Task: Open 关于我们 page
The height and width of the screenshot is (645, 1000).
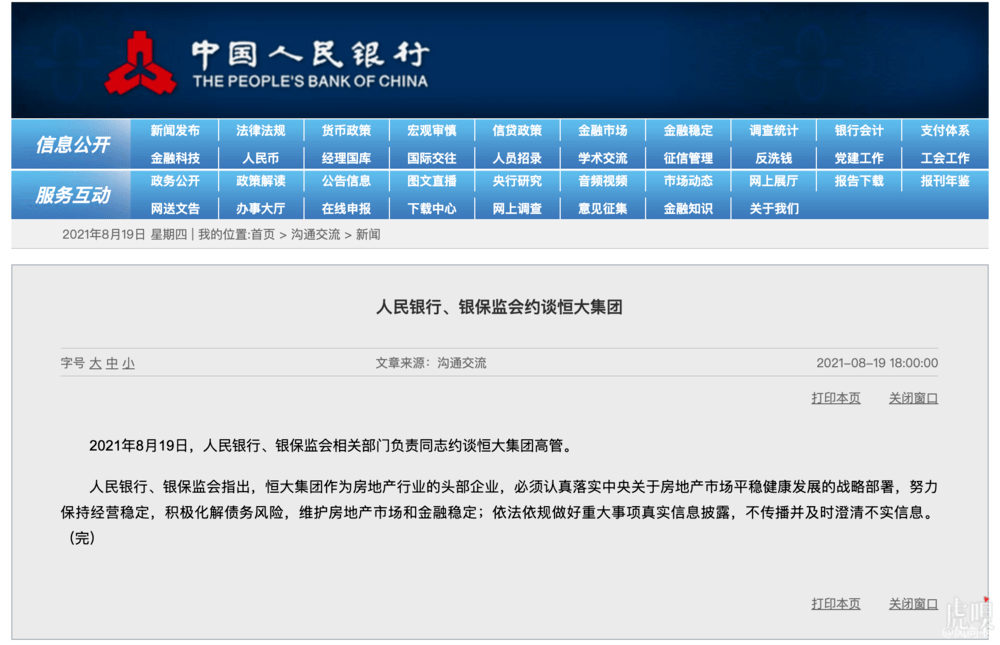Action: tap(774, 209)
